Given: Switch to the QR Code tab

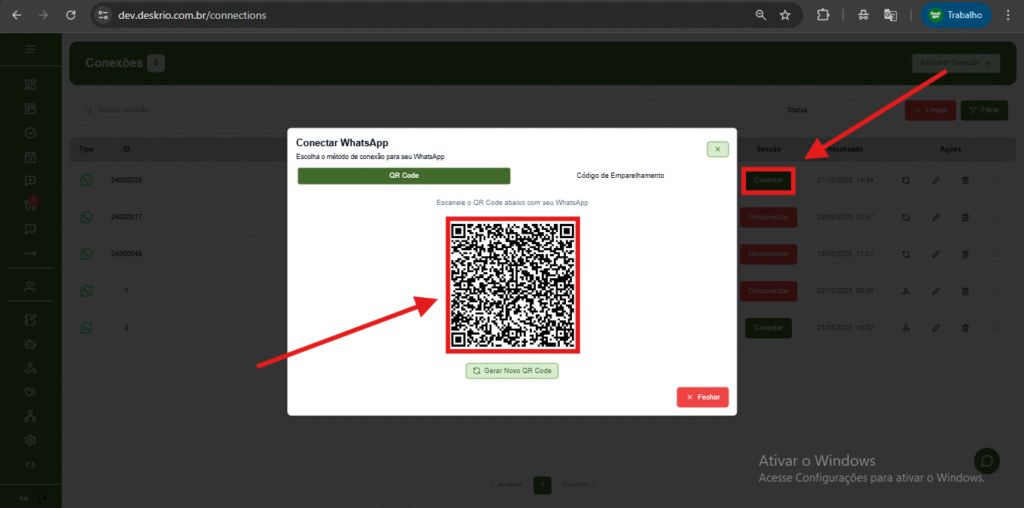Looking at the screenshot, I should coord(404,176).
